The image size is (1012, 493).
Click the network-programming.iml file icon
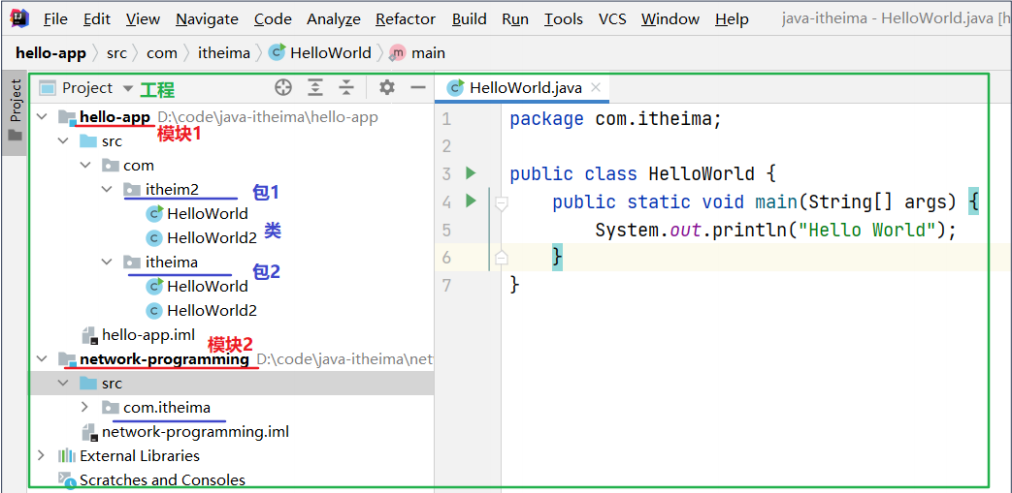90,432
